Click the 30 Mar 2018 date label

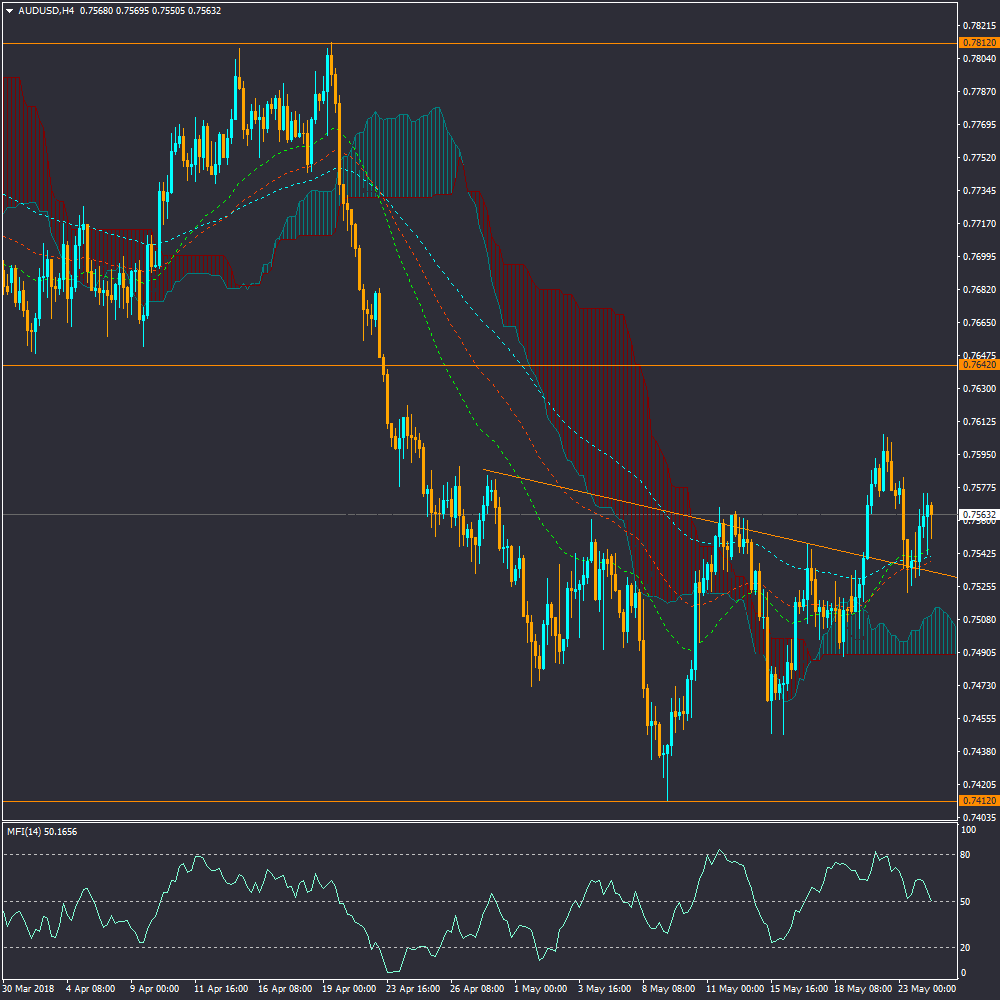[29, 989]
